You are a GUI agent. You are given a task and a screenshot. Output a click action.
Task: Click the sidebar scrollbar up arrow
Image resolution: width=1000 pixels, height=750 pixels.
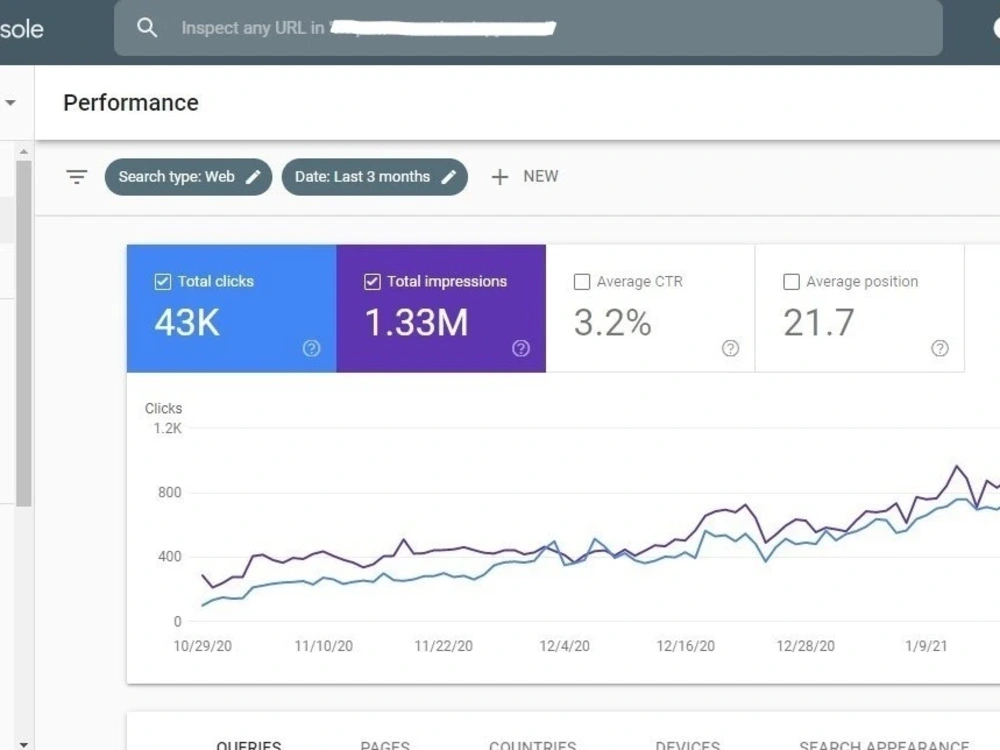[24, 152]
